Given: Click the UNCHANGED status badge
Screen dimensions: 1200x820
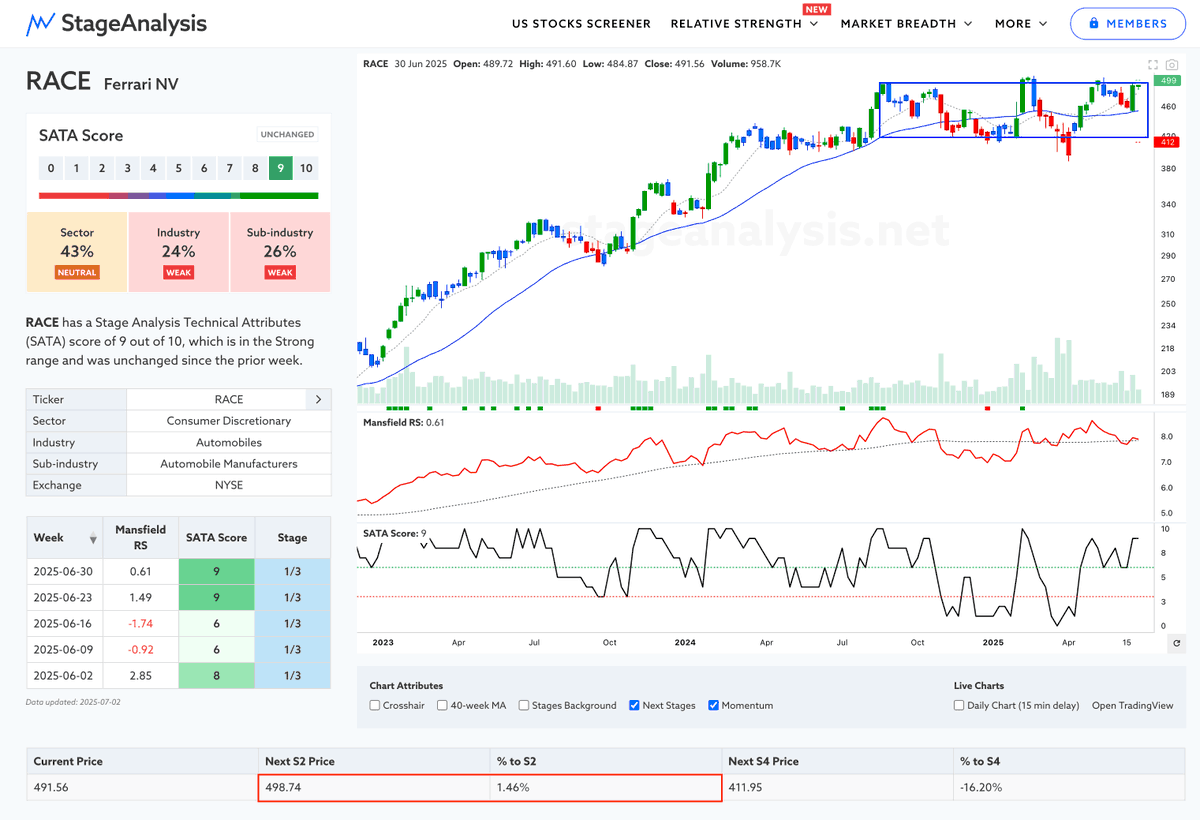Looking at the screenshot, I should (287, 134).
